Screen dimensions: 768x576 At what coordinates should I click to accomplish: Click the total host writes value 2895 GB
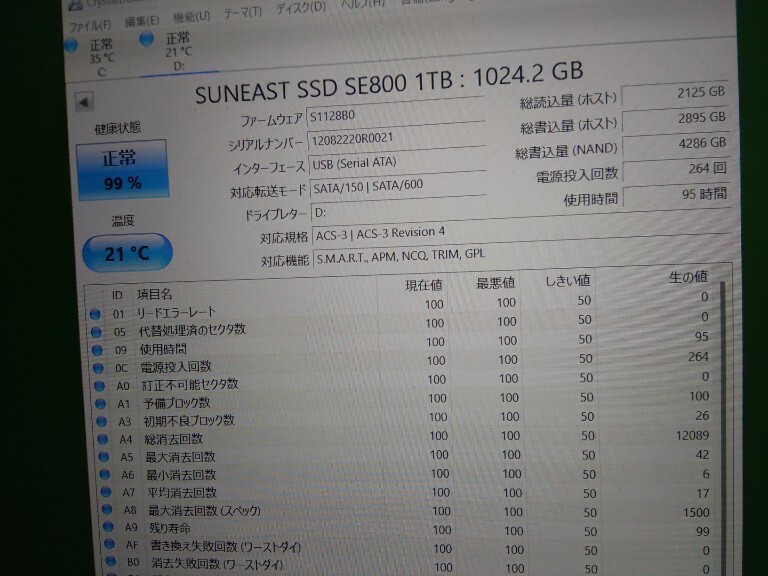point(676,119)
